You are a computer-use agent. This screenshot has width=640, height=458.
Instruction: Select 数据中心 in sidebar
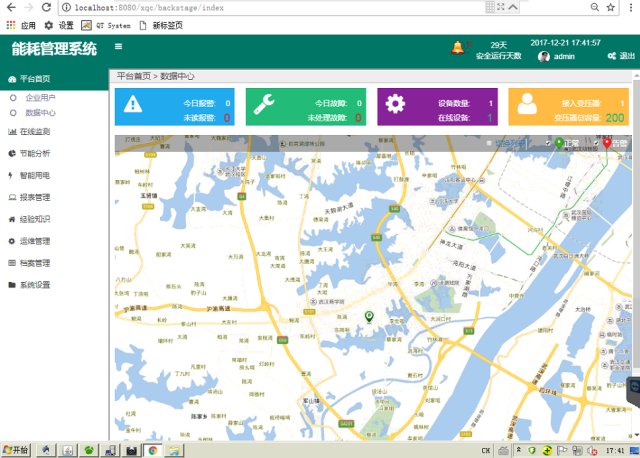40,113
